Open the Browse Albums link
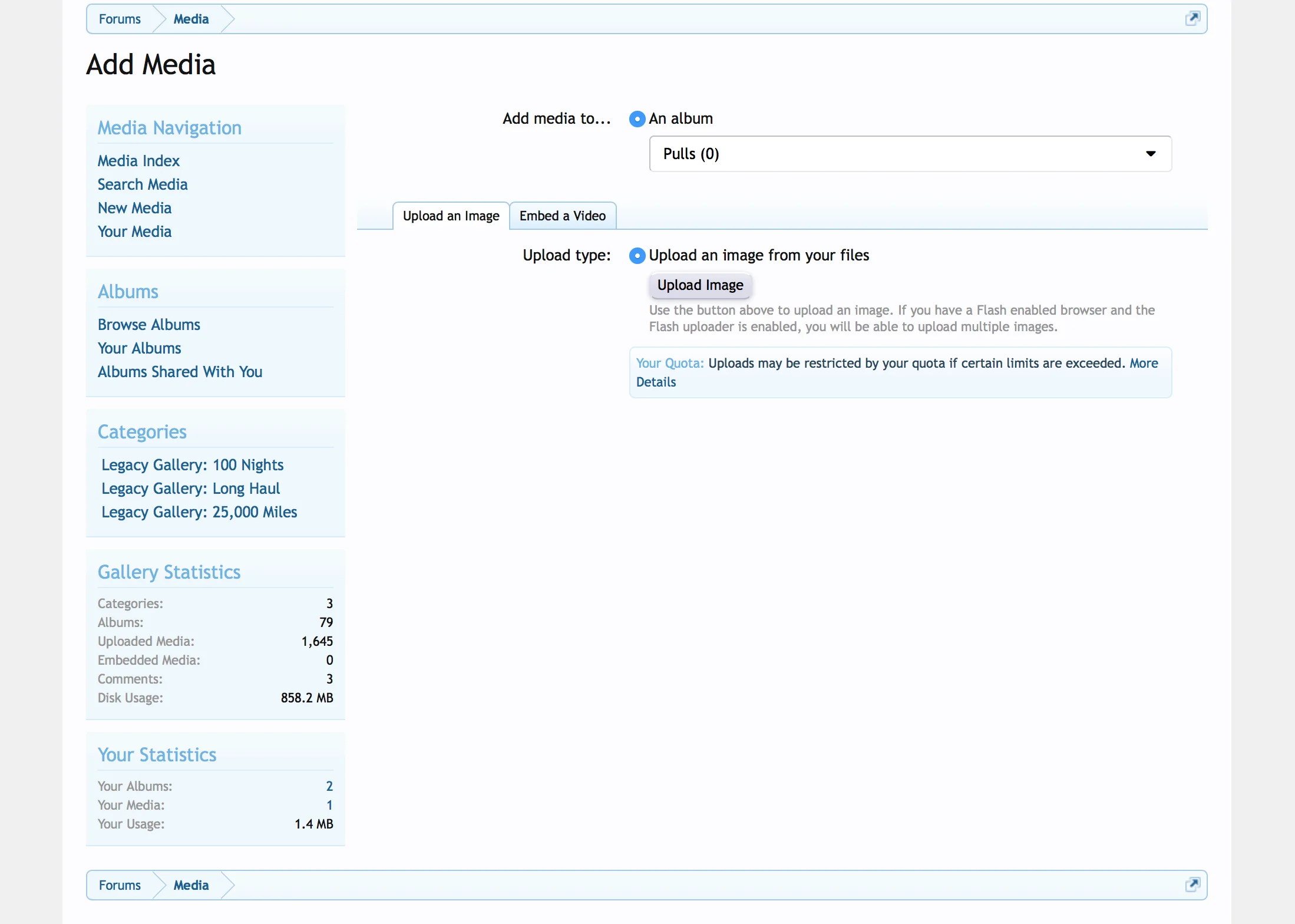The image size is (1295, 924). click(149, 325)
